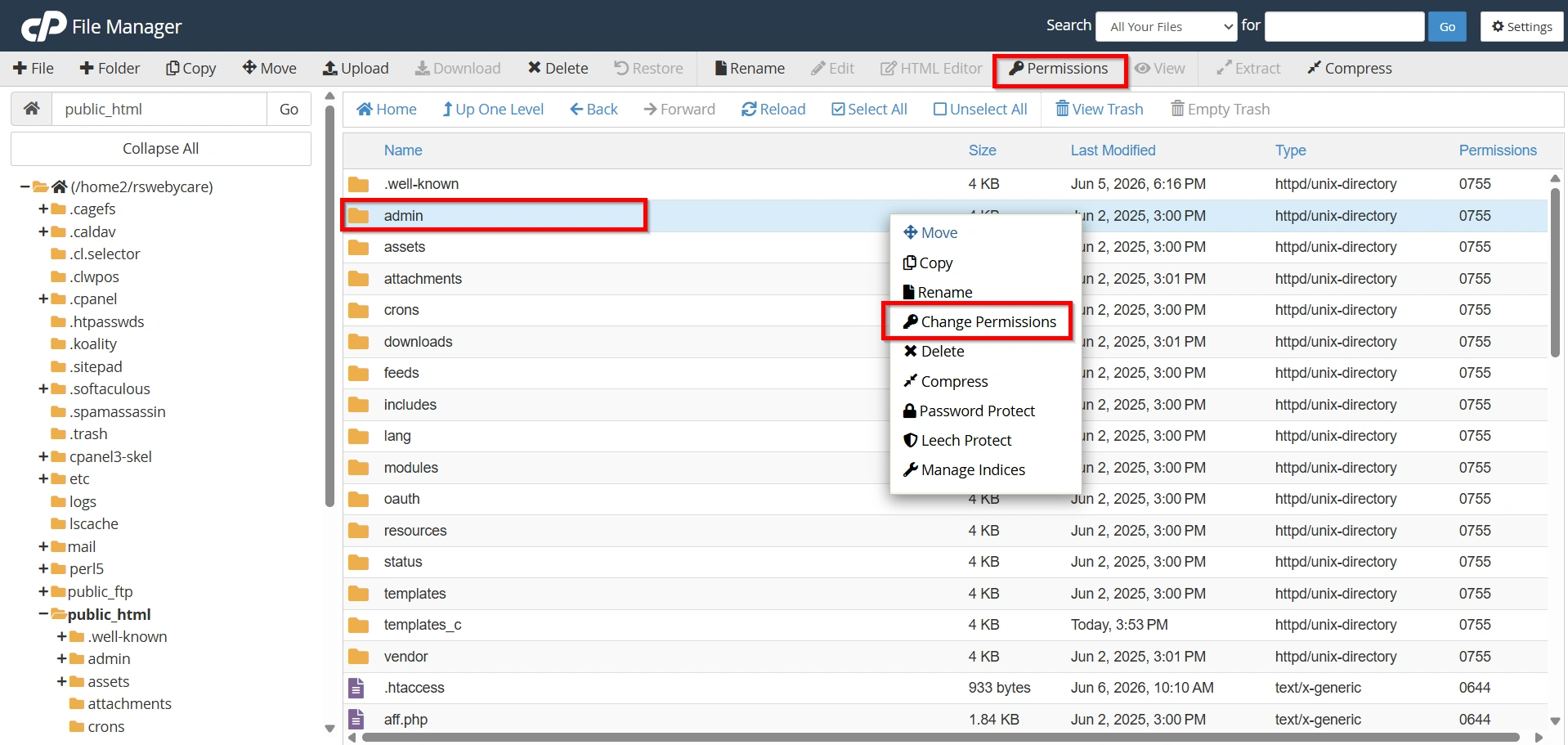1568x745 pixels.
Task: Expand the .caldav tree folder
Action: (43, 231)
